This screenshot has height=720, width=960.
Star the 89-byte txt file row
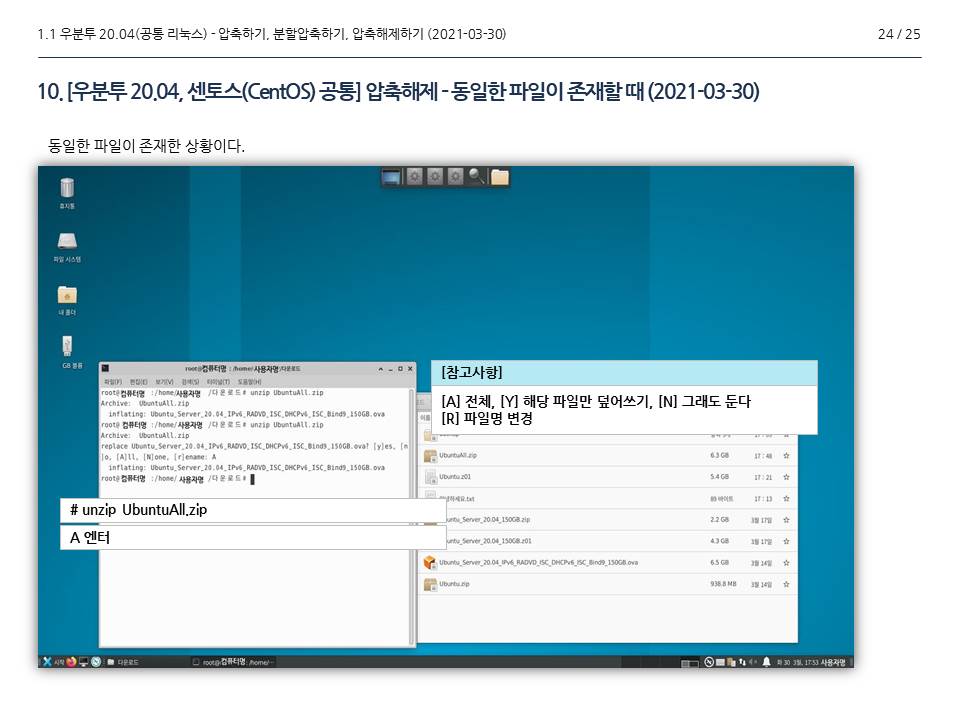[x=786, y=498]
